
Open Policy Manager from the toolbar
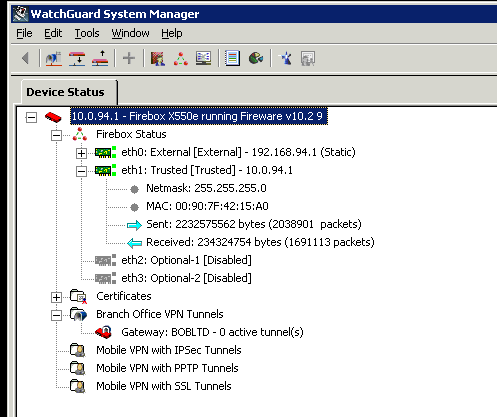click(x=158, y=59)
